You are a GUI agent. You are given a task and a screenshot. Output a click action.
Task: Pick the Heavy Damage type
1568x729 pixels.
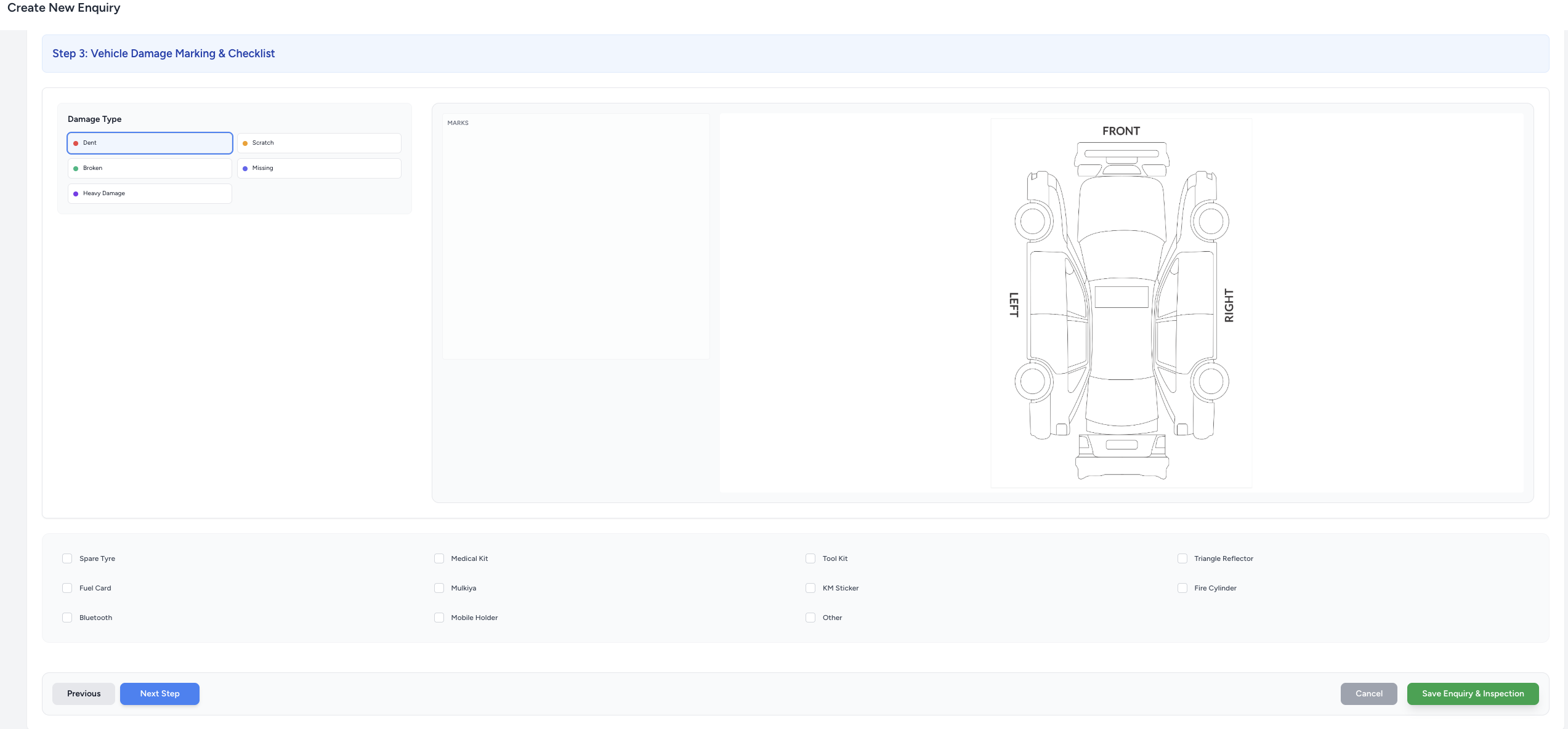click(x=150, y=193)
